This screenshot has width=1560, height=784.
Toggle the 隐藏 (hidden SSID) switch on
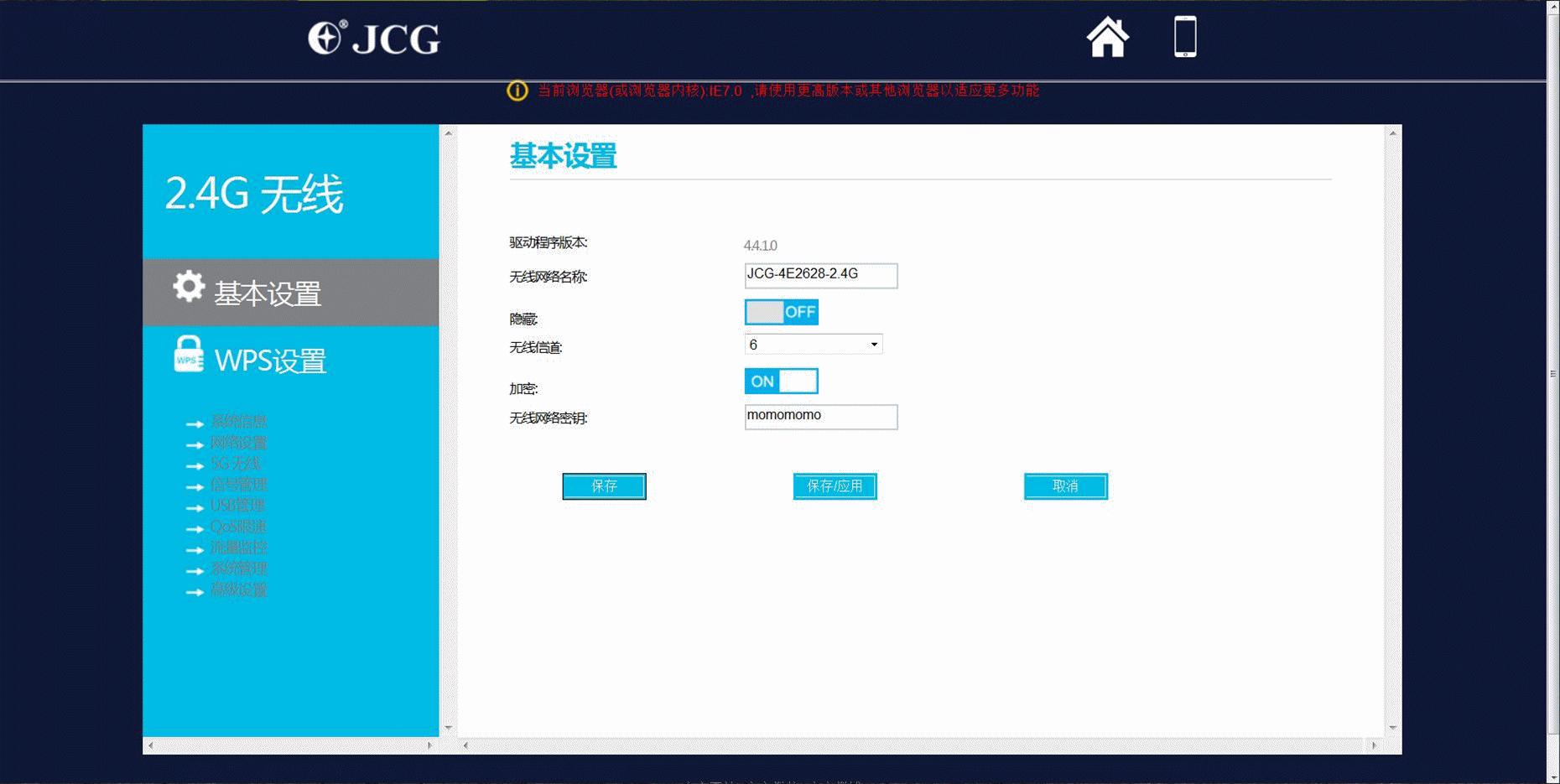pyautogui.click(x=781, y=311)
